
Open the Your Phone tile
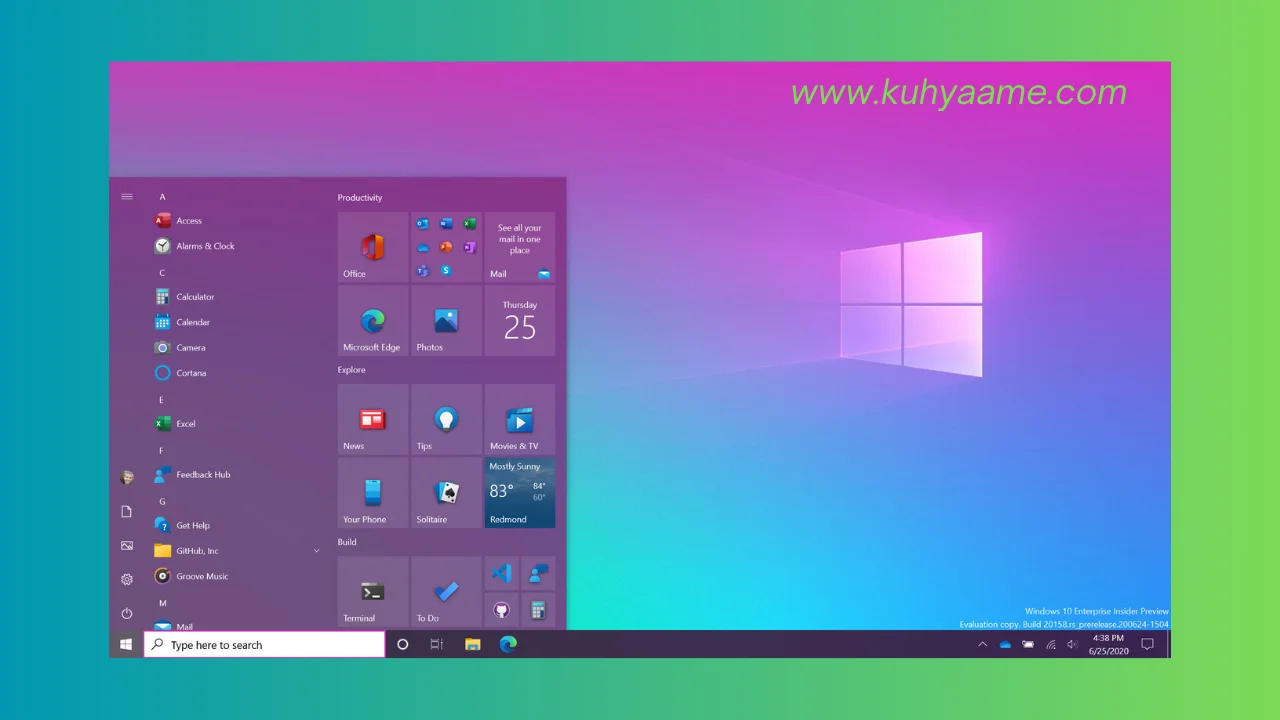pyautogui.click(x=373, y=493)
